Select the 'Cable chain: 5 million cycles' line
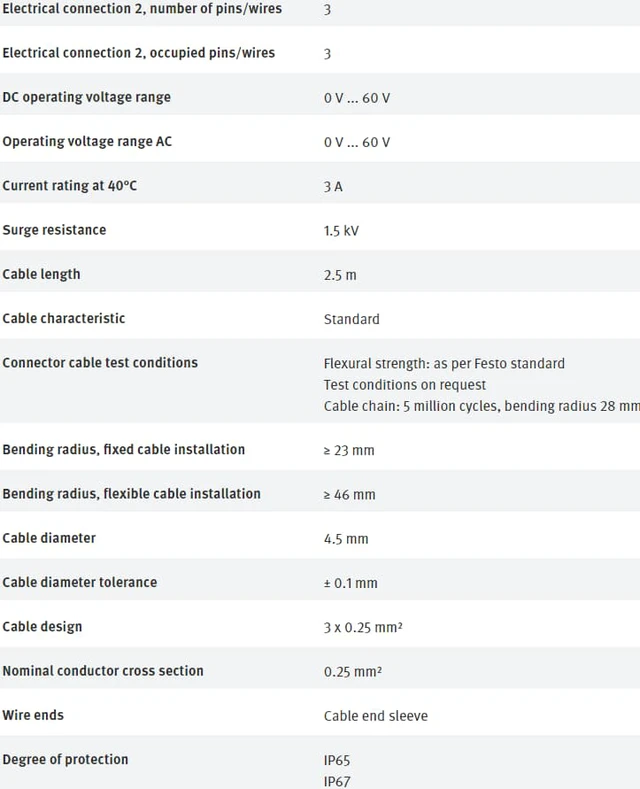This screenshot has width=640, height=789. coord(482,406)
